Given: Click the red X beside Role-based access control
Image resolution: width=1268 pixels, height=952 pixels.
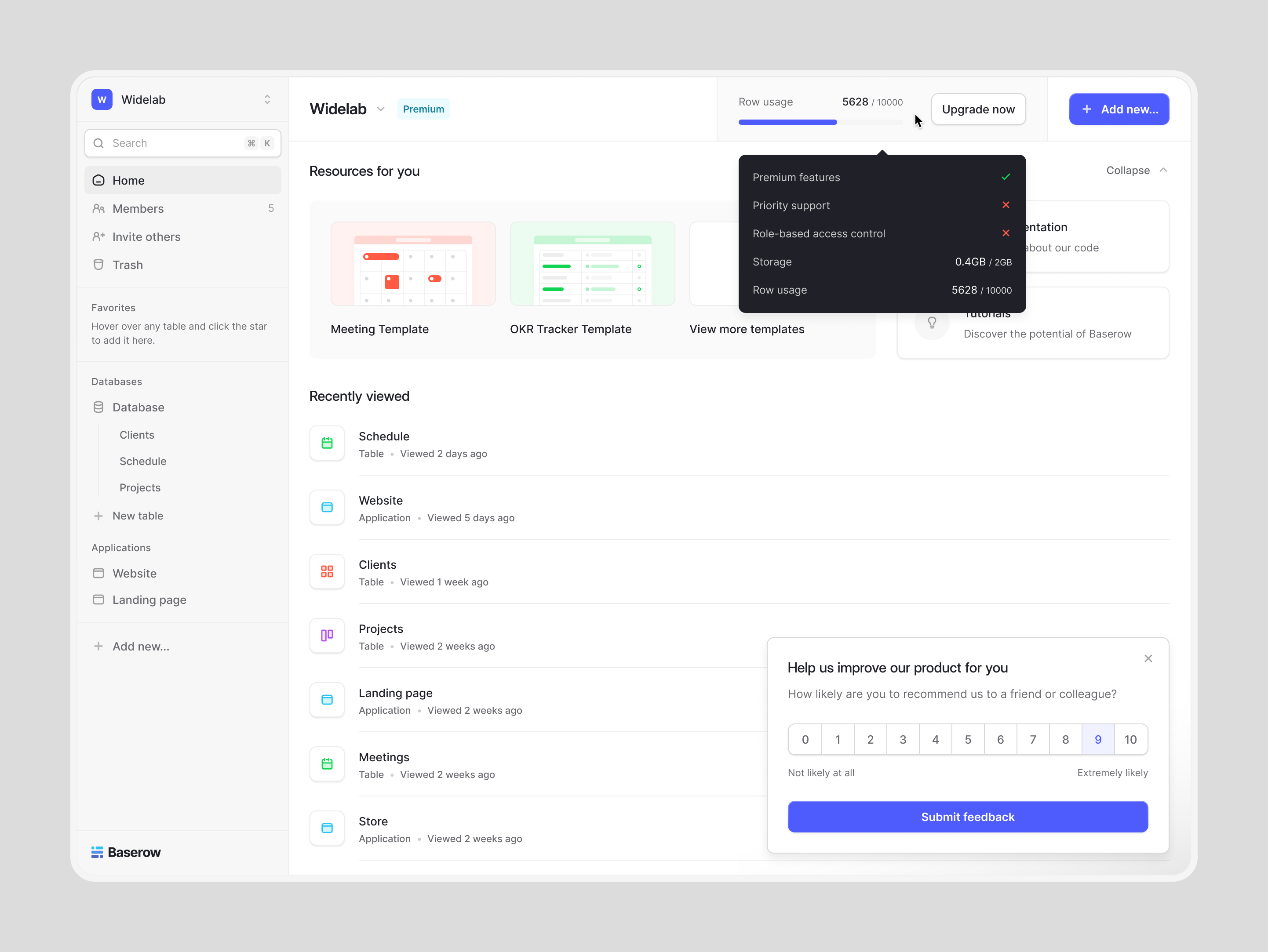Looking at the screenshot, I should pyautogui.click(x=1006, y=233).
